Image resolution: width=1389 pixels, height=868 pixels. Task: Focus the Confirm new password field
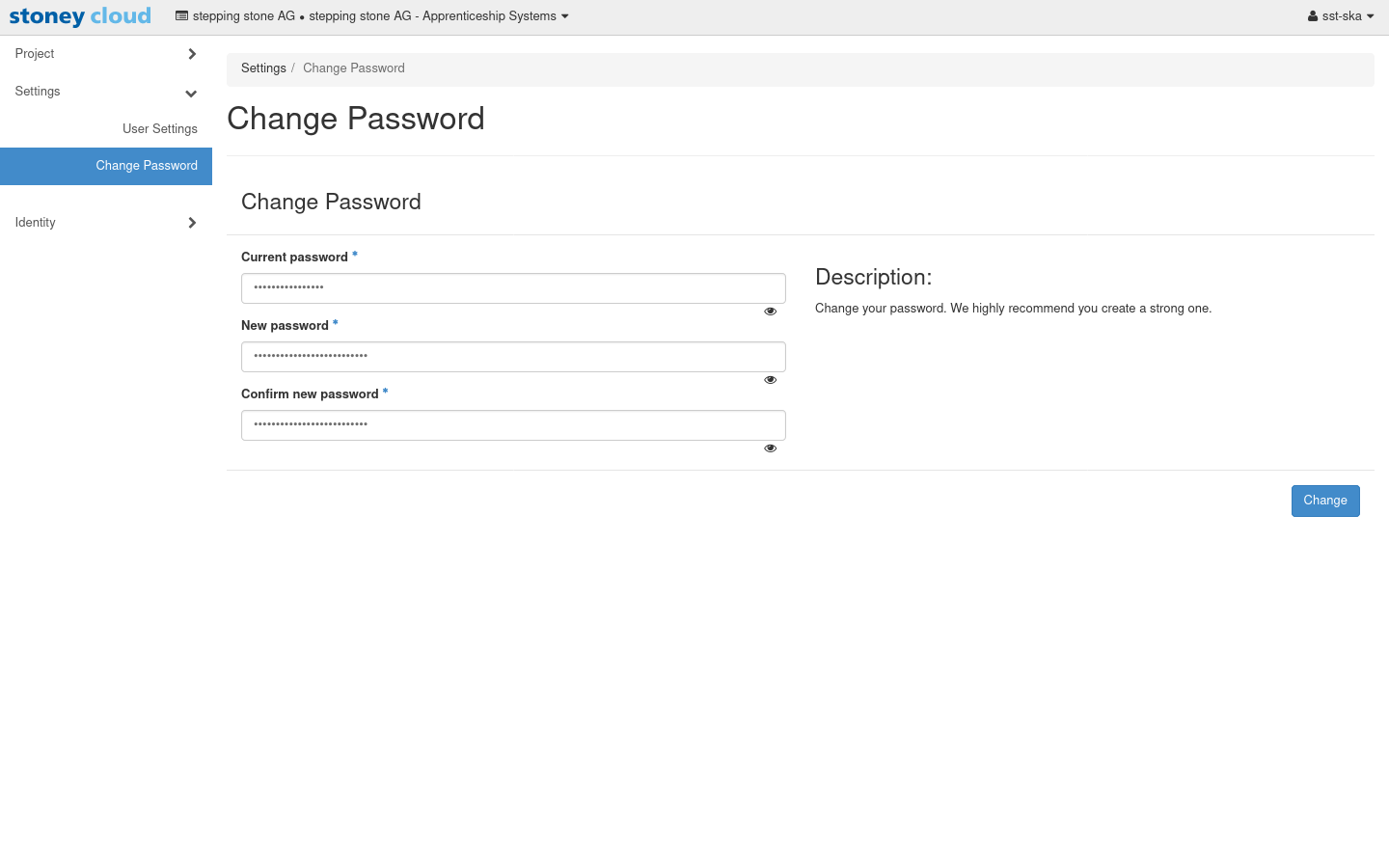click(513, 425)
